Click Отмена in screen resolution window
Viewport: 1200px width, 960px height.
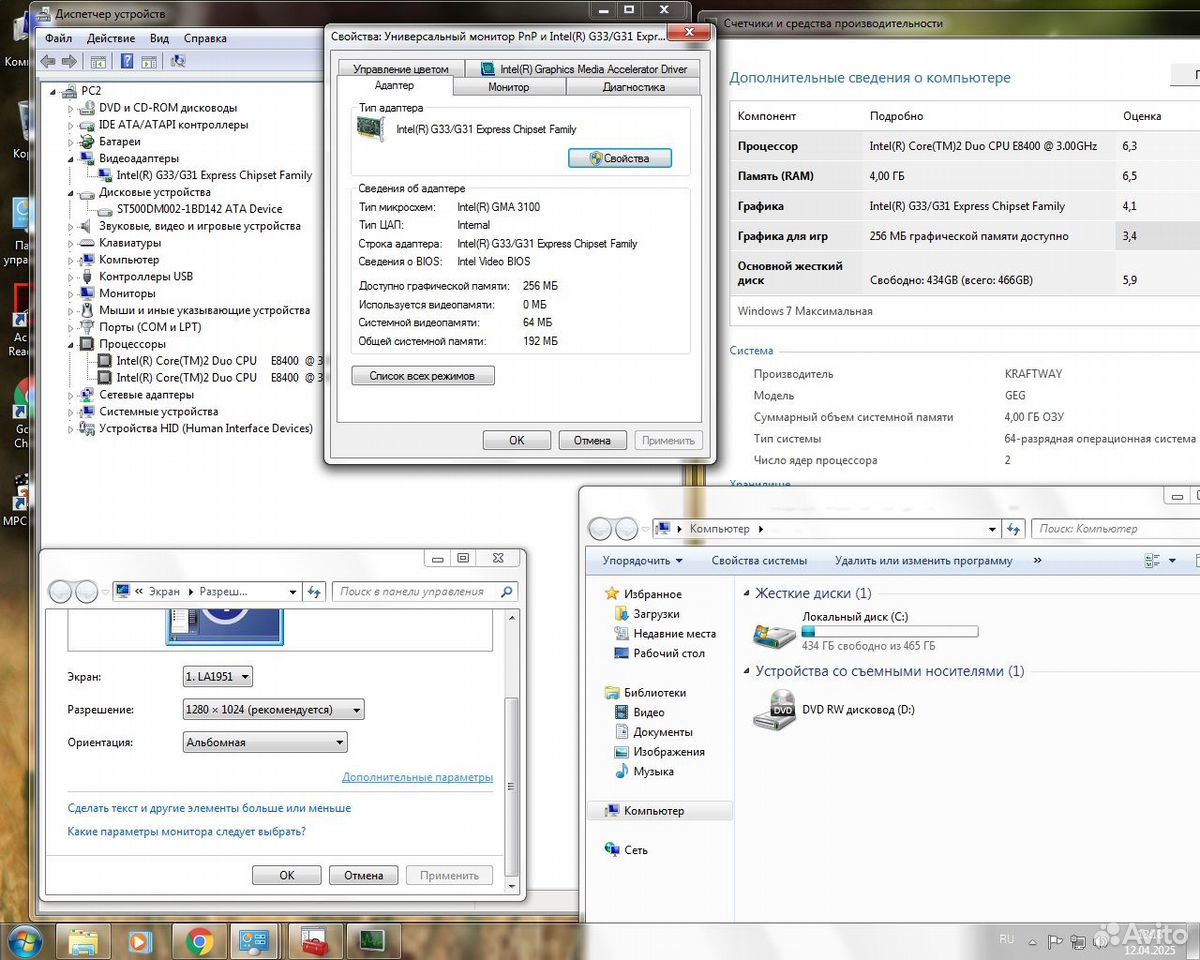(x=364, y=875)
